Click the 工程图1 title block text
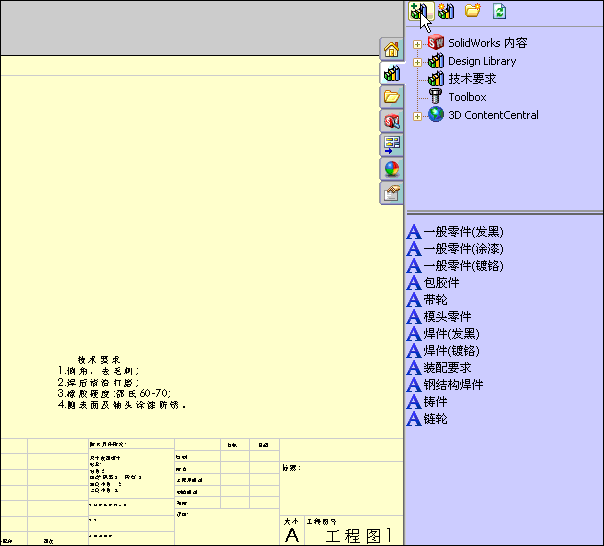The height and width of the screenshot is (546, 604). pyautogui.click(x=359, y=536)
